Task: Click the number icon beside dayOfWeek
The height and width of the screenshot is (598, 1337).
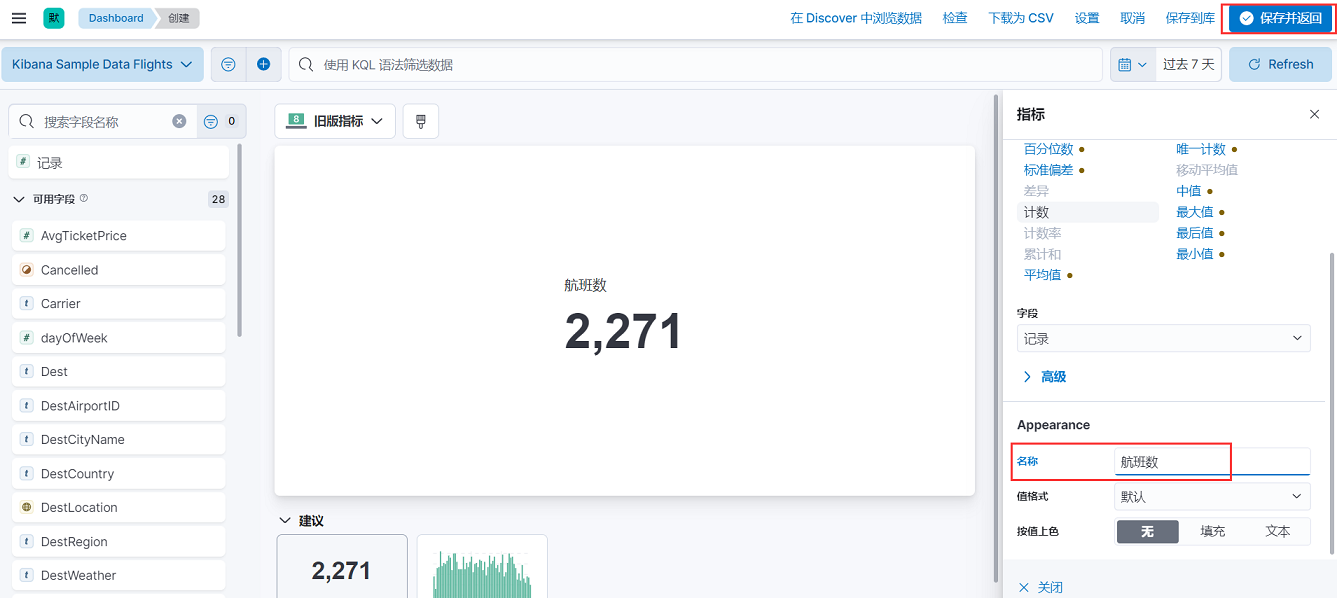Action: point(27,338)
